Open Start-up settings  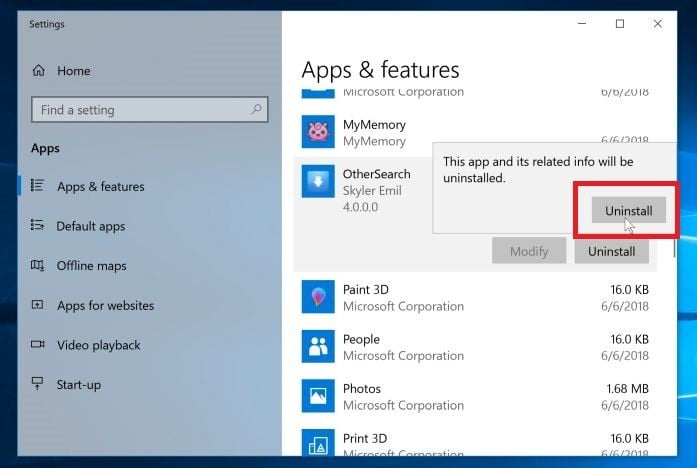[x=78, y=384]
